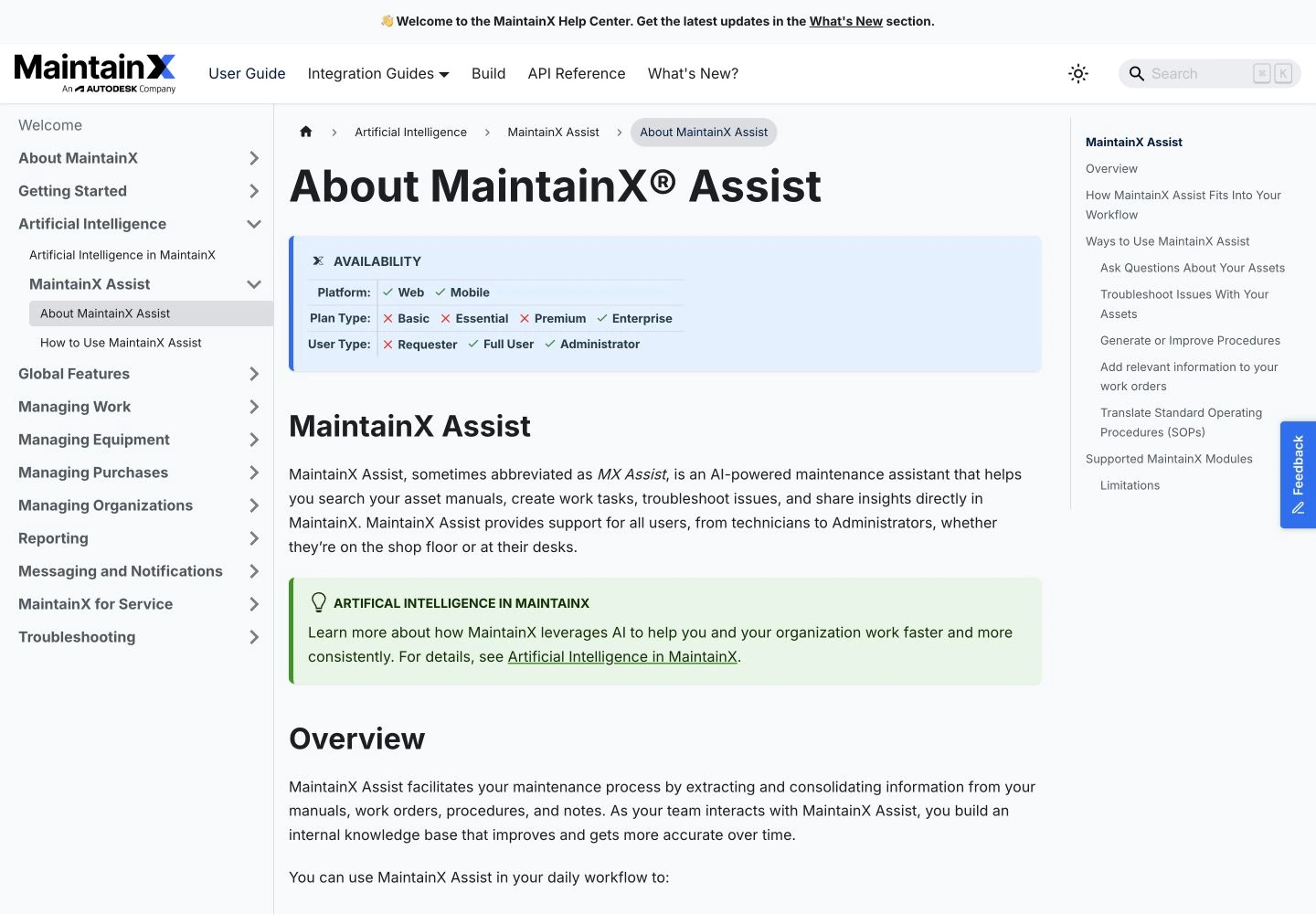Click Artificial Intelligence breadcrumb
The image size is (1316, 914).
pos(410,132)
